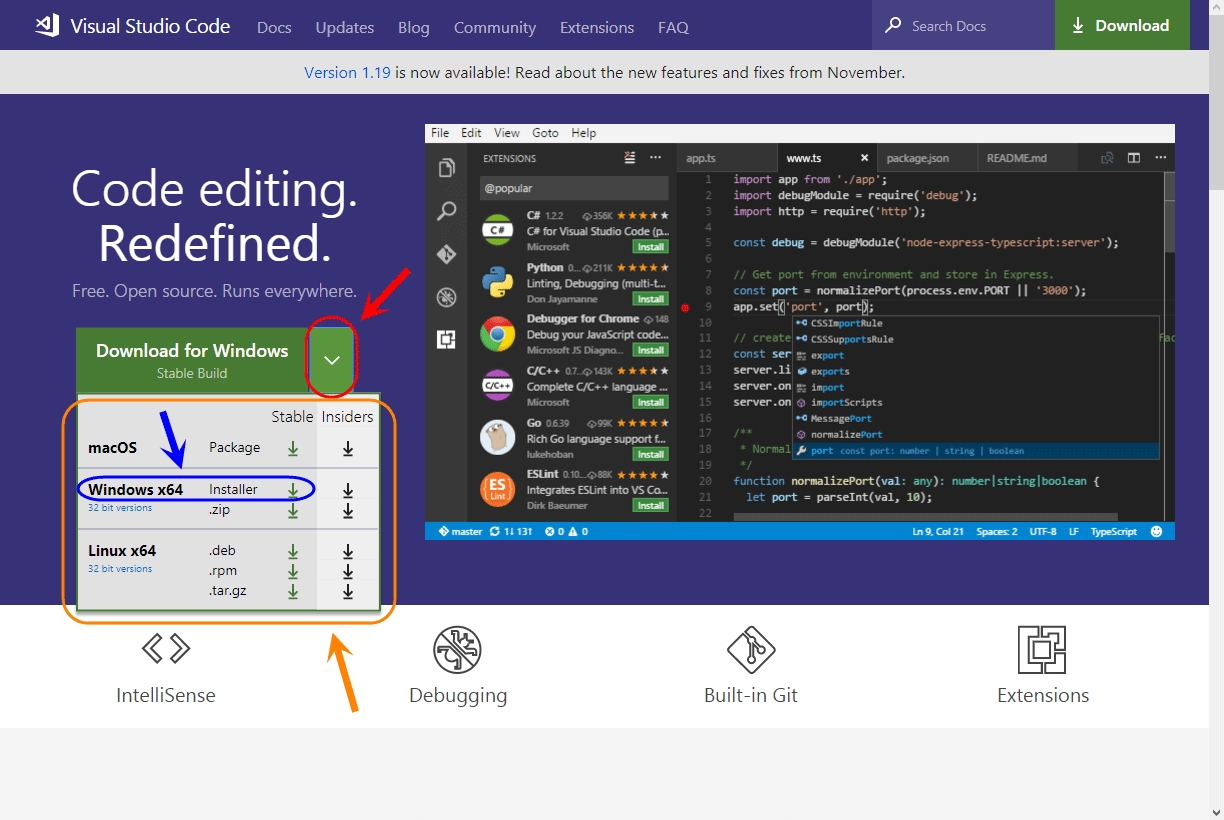Click the IntelliSense feature label
The width and height of the screenshot is (1224, 820).
click(166, 695)
